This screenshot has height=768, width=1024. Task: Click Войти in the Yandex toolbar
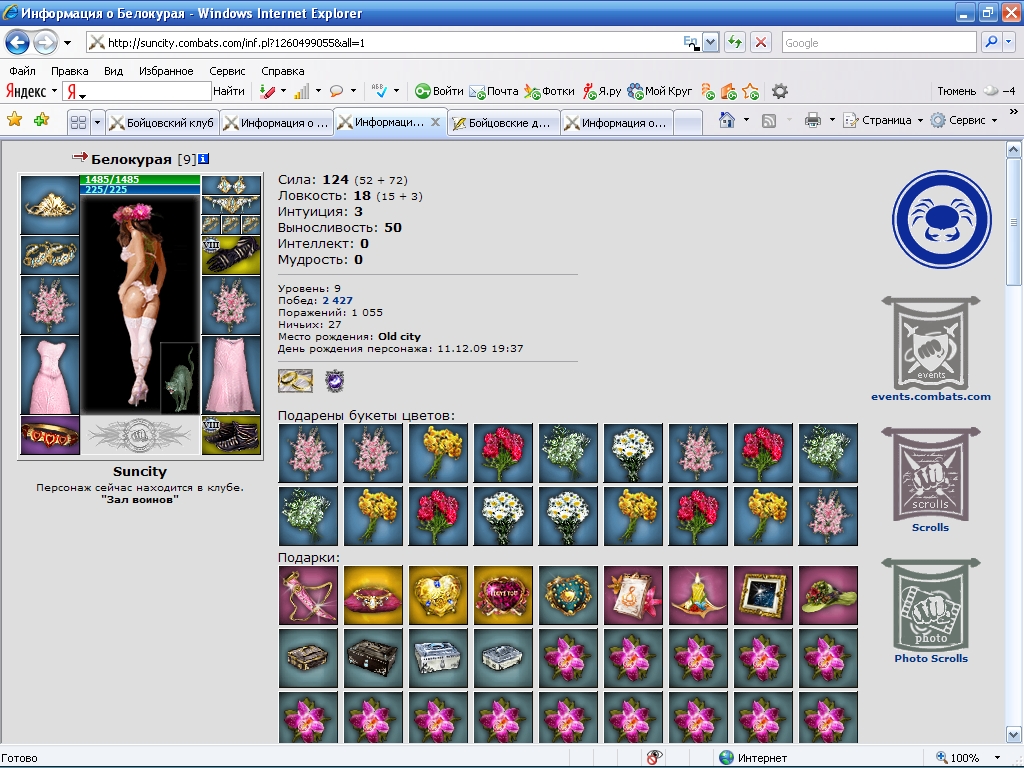tap(440, 91)
